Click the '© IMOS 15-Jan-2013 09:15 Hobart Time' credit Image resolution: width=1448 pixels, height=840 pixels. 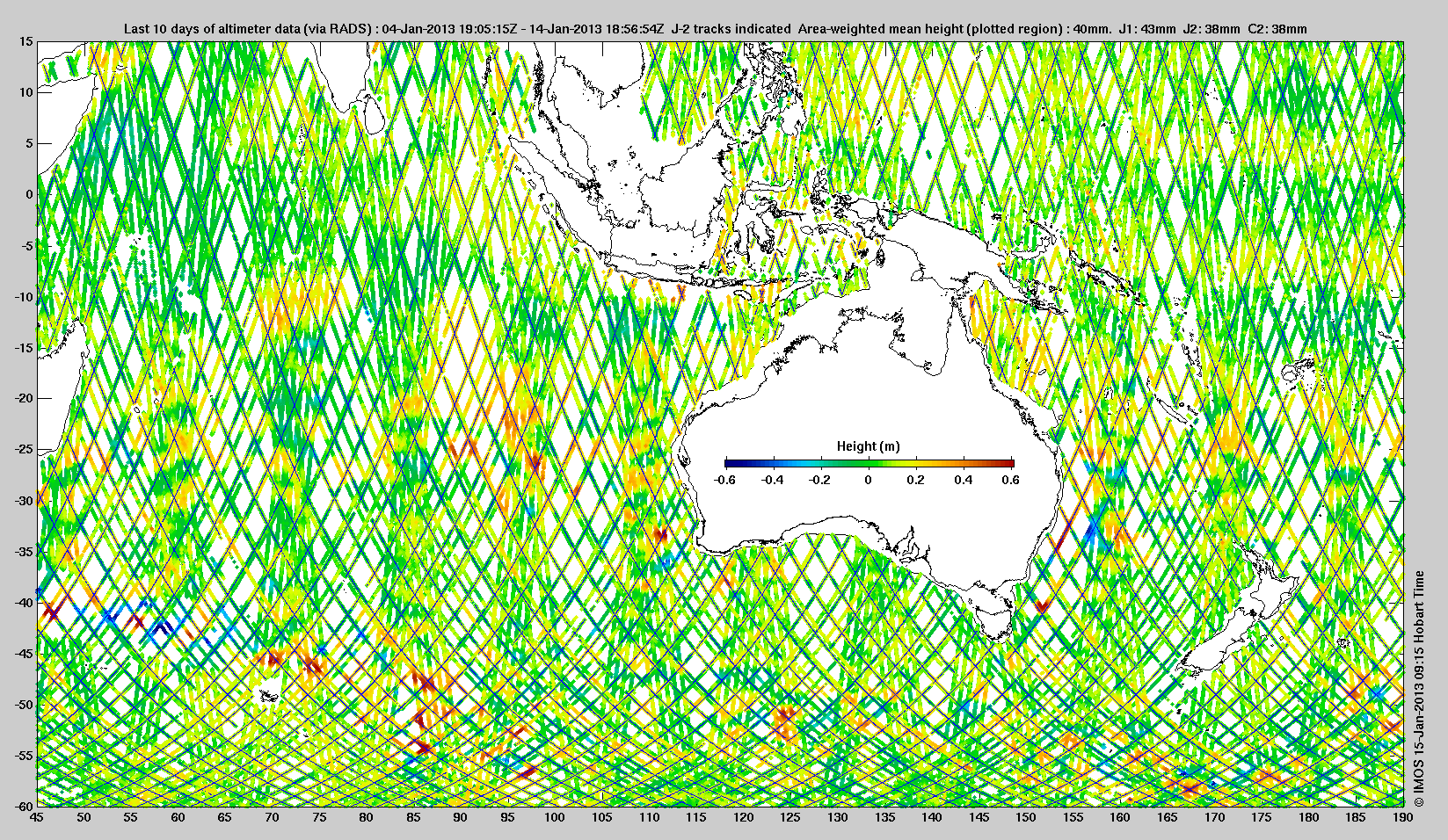click(x=1418, y=688)
